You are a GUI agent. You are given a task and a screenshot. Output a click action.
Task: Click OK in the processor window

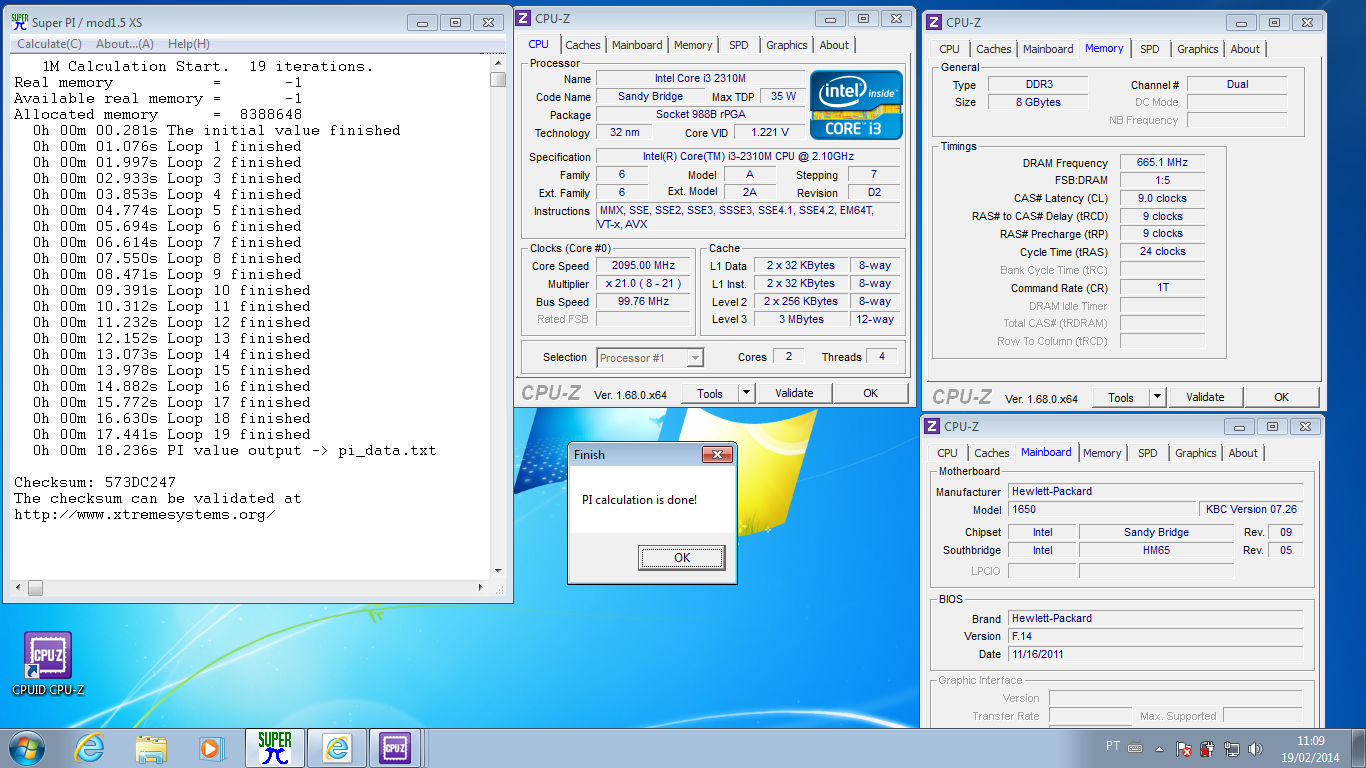click(870, 393)
